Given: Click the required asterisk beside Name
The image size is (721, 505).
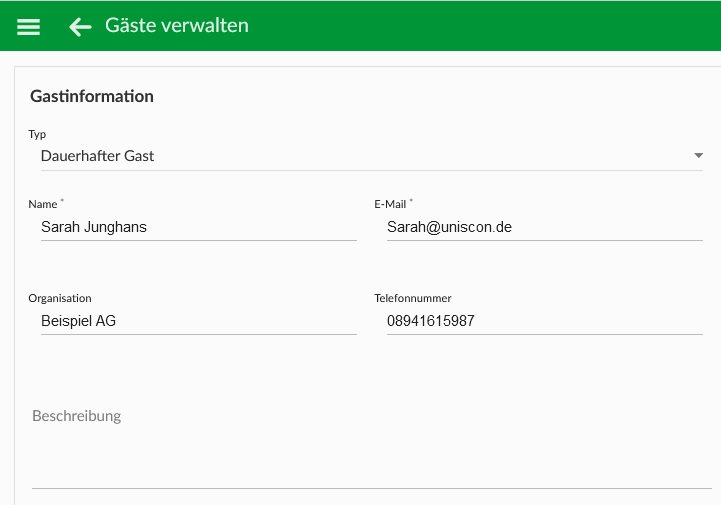Looking at the screenshot, I should [x=62, y=200].
